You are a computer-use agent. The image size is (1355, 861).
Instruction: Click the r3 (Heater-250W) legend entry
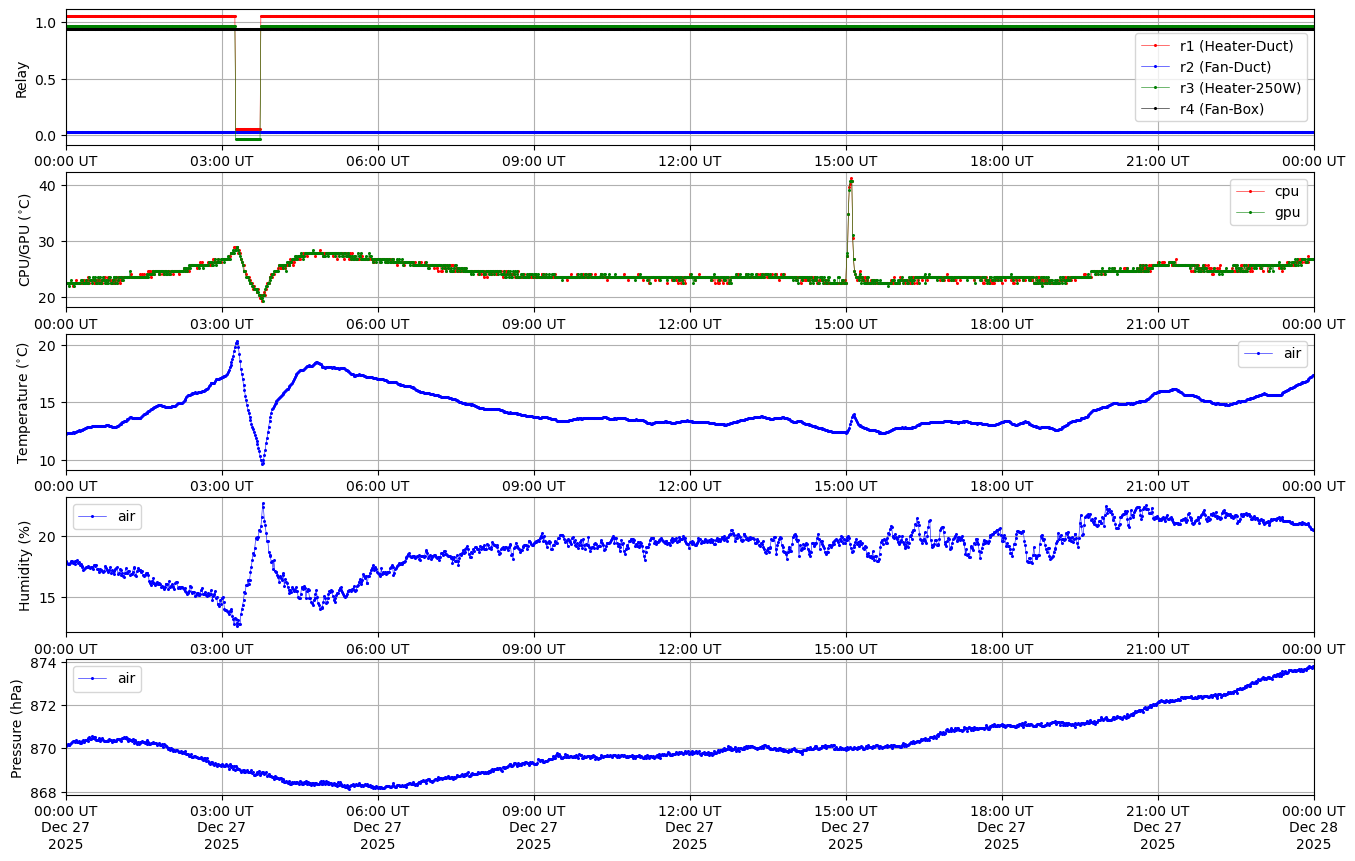tap(1240, 88)
